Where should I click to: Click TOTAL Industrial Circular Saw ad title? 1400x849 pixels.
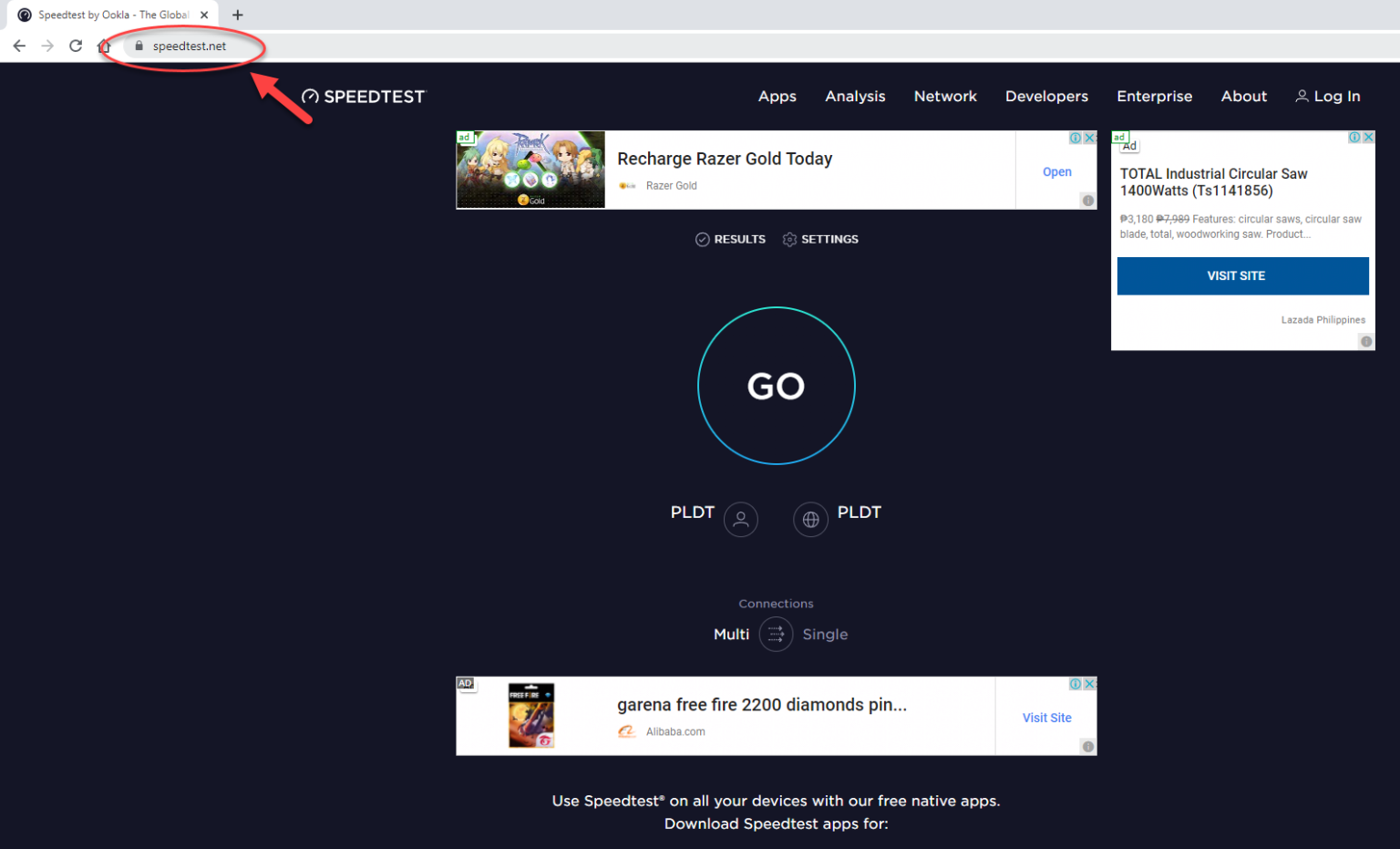point(1213,182)
